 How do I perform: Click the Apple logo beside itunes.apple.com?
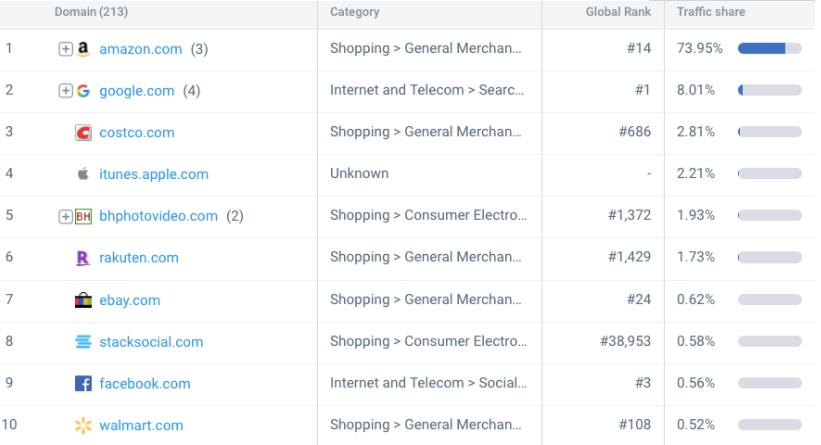point(84,174)
